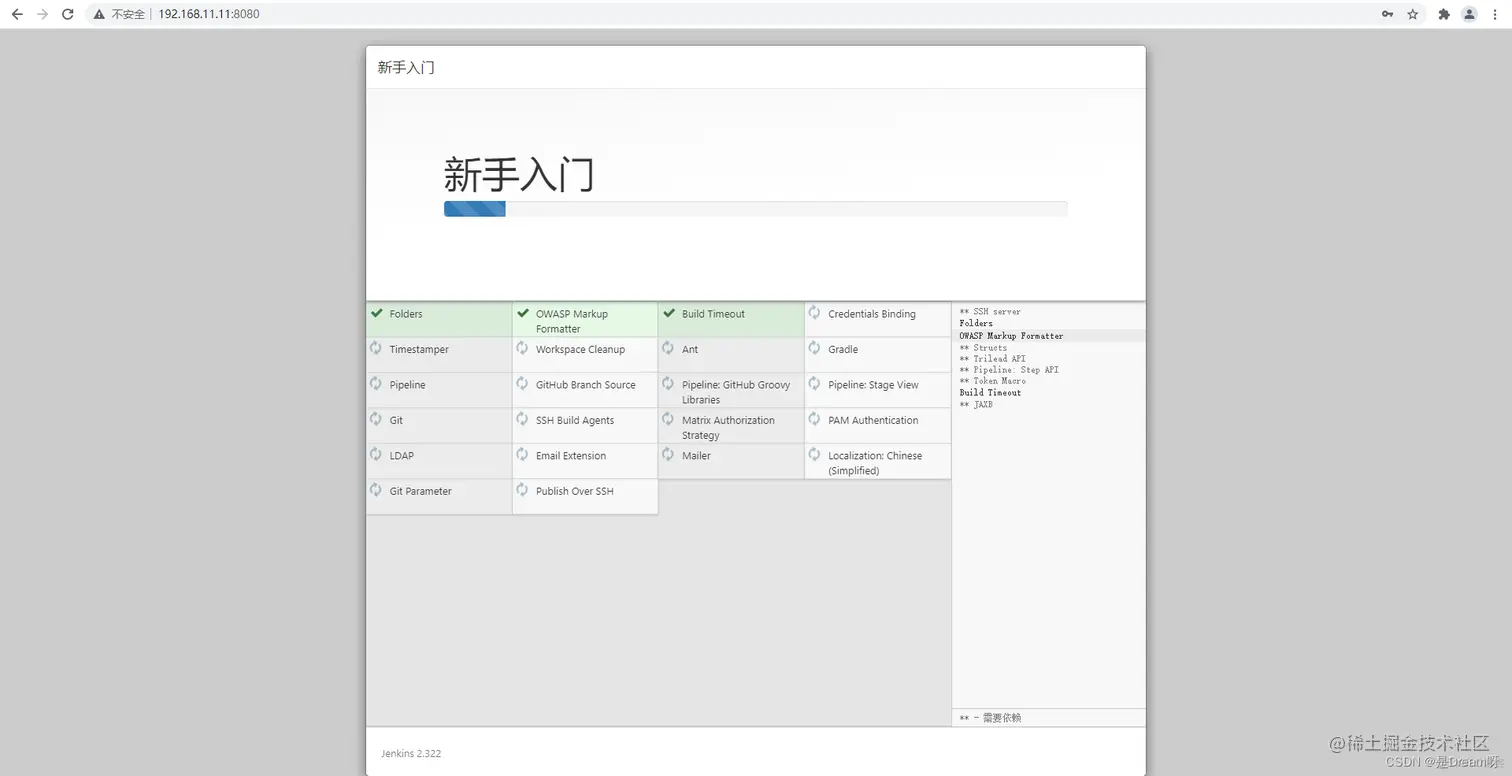This screenshot has width=1512, height=776.
Task: Click spinner beside Pipeline: GitHub Groovy Libraries
Action: [668, 384]
